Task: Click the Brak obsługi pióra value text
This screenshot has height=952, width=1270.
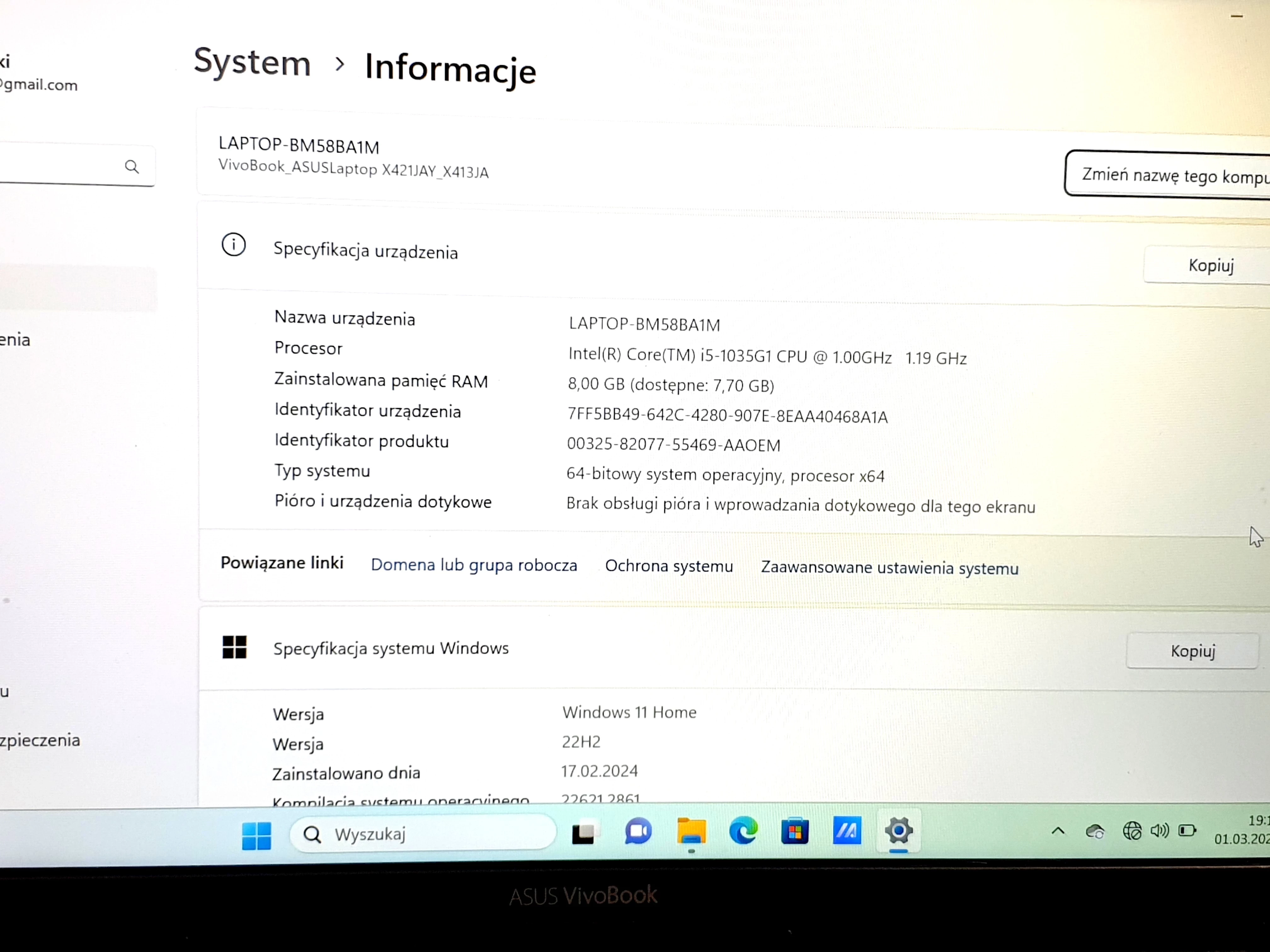Action: coord(801,505)
